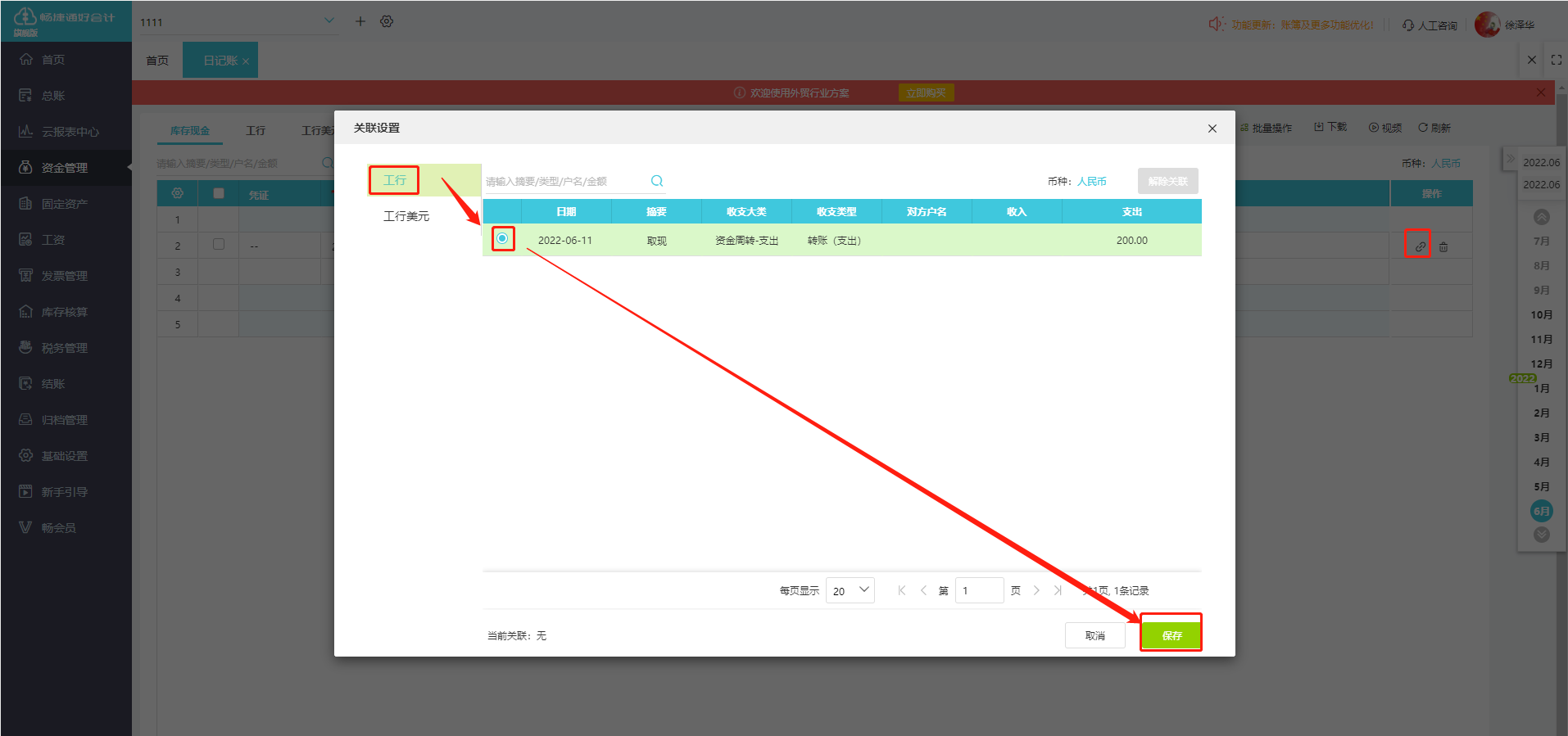Select 7月 in the month timeline
1568x736 pixels.
[x=1542, y=242]
